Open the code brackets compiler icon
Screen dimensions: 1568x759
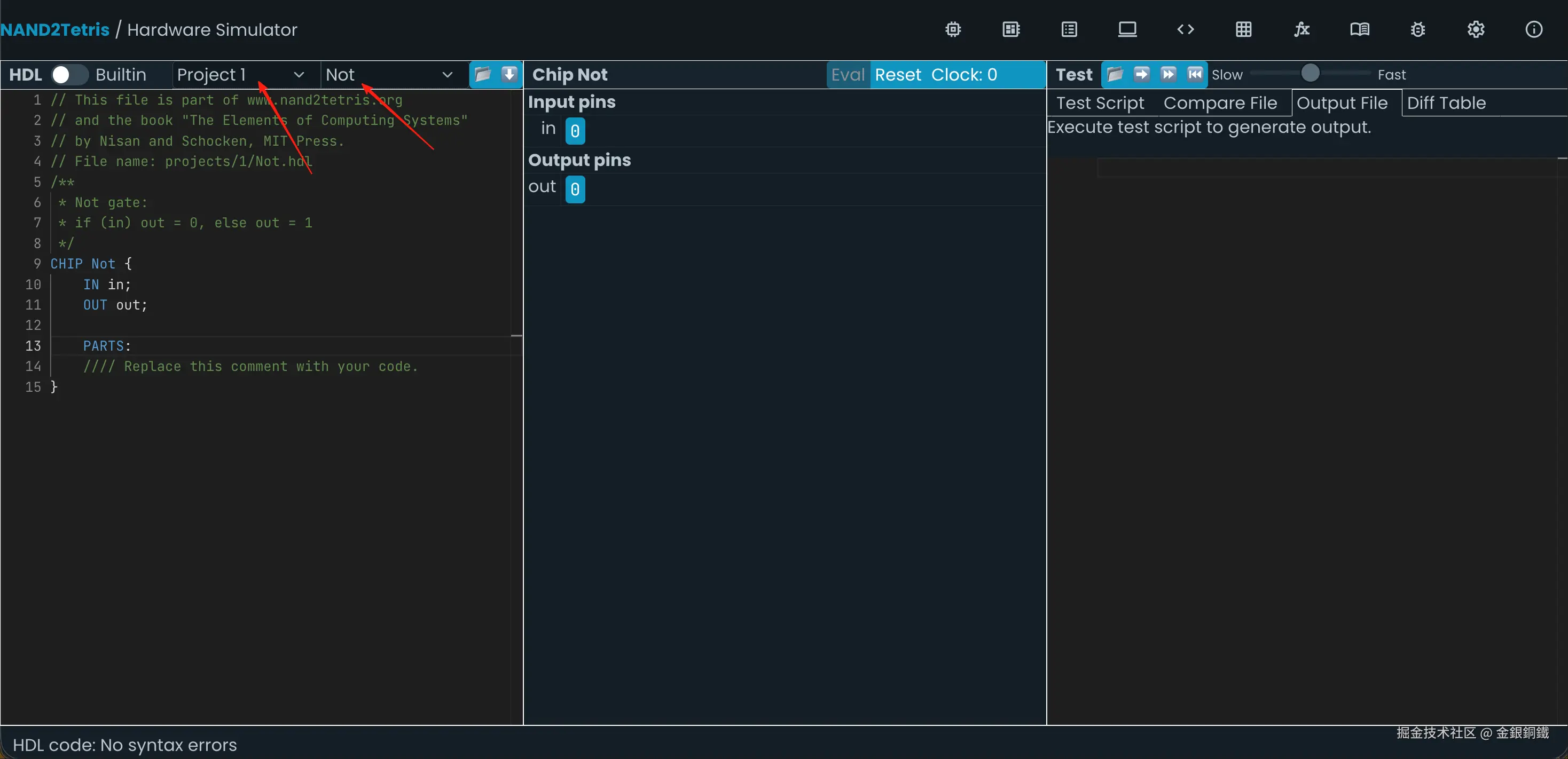1185,29
